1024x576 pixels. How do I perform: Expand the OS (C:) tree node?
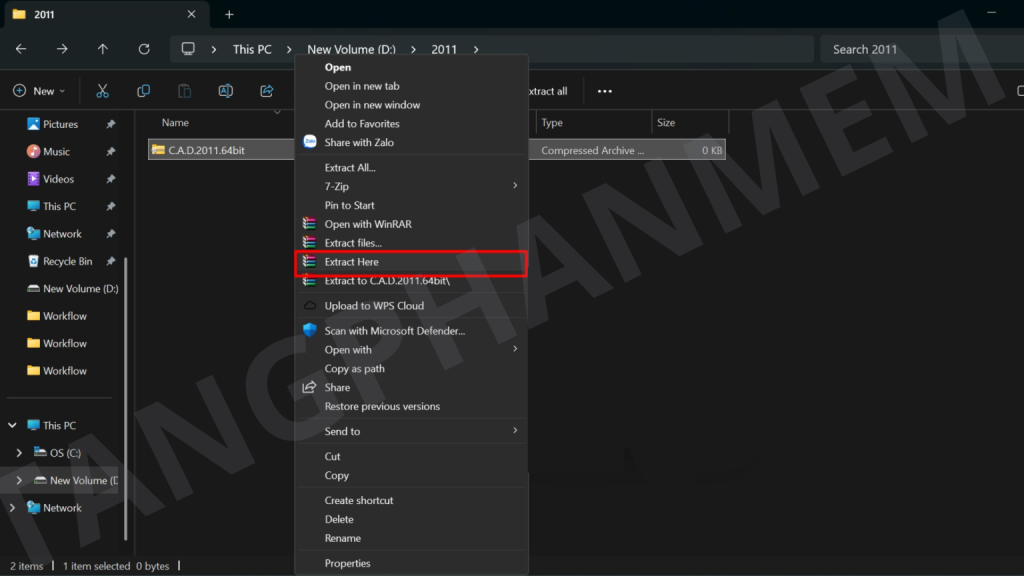pos(19,453)
